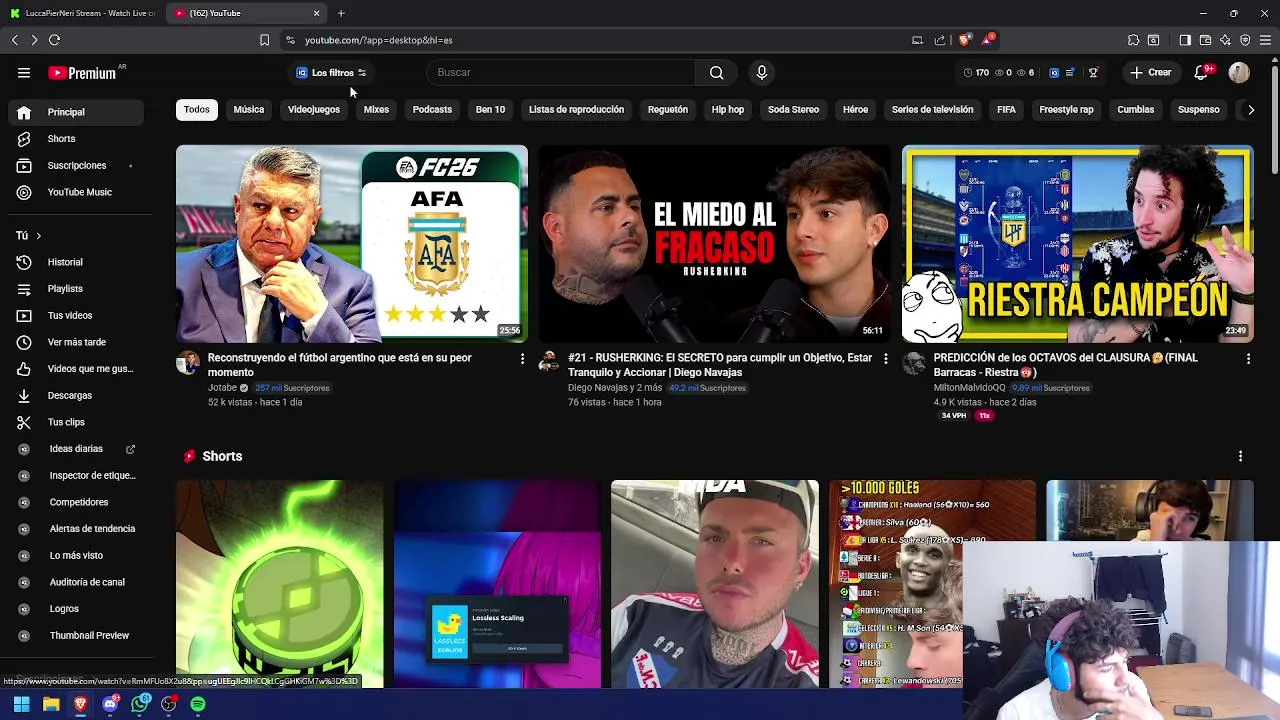Open the RIESTRA CAMPEÓN video thumbnail
This screenshot has width=1280, height=720.
tap(1077, 244)
